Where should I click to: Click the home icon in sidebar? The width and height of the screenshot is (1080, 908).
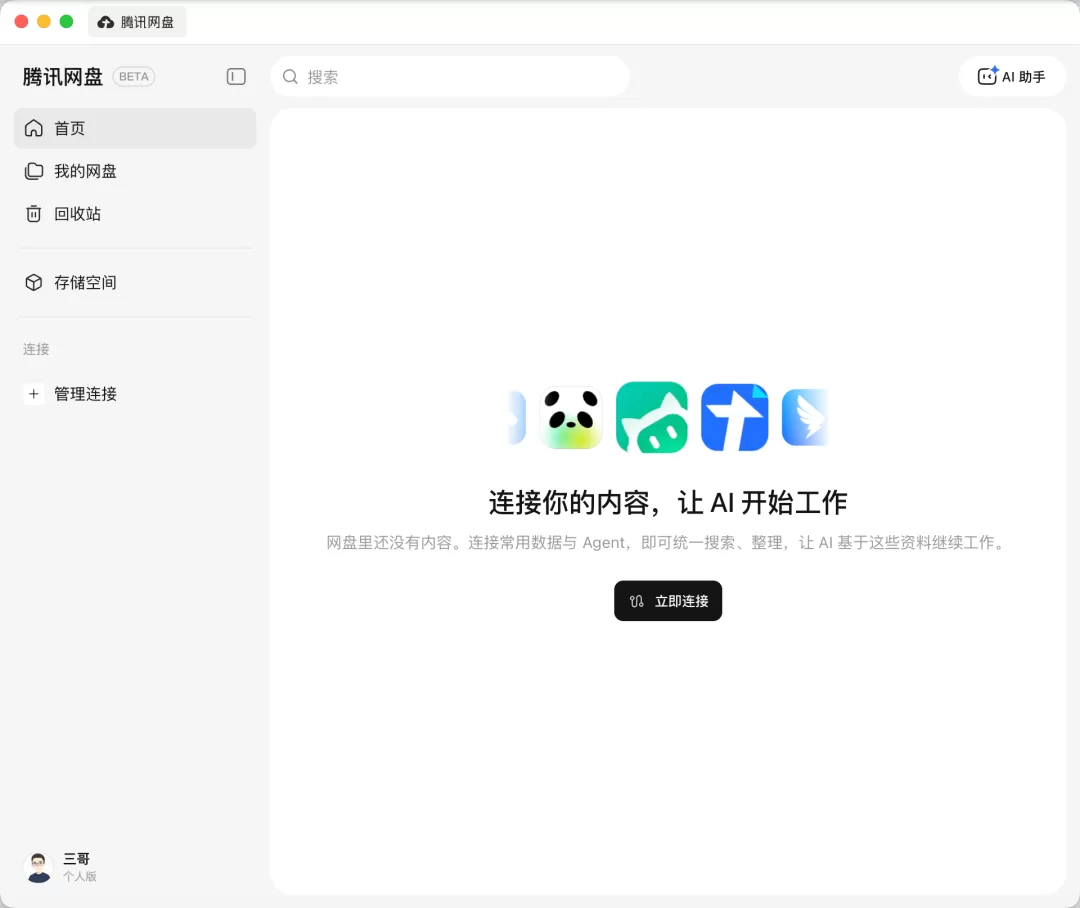(34, 128)
